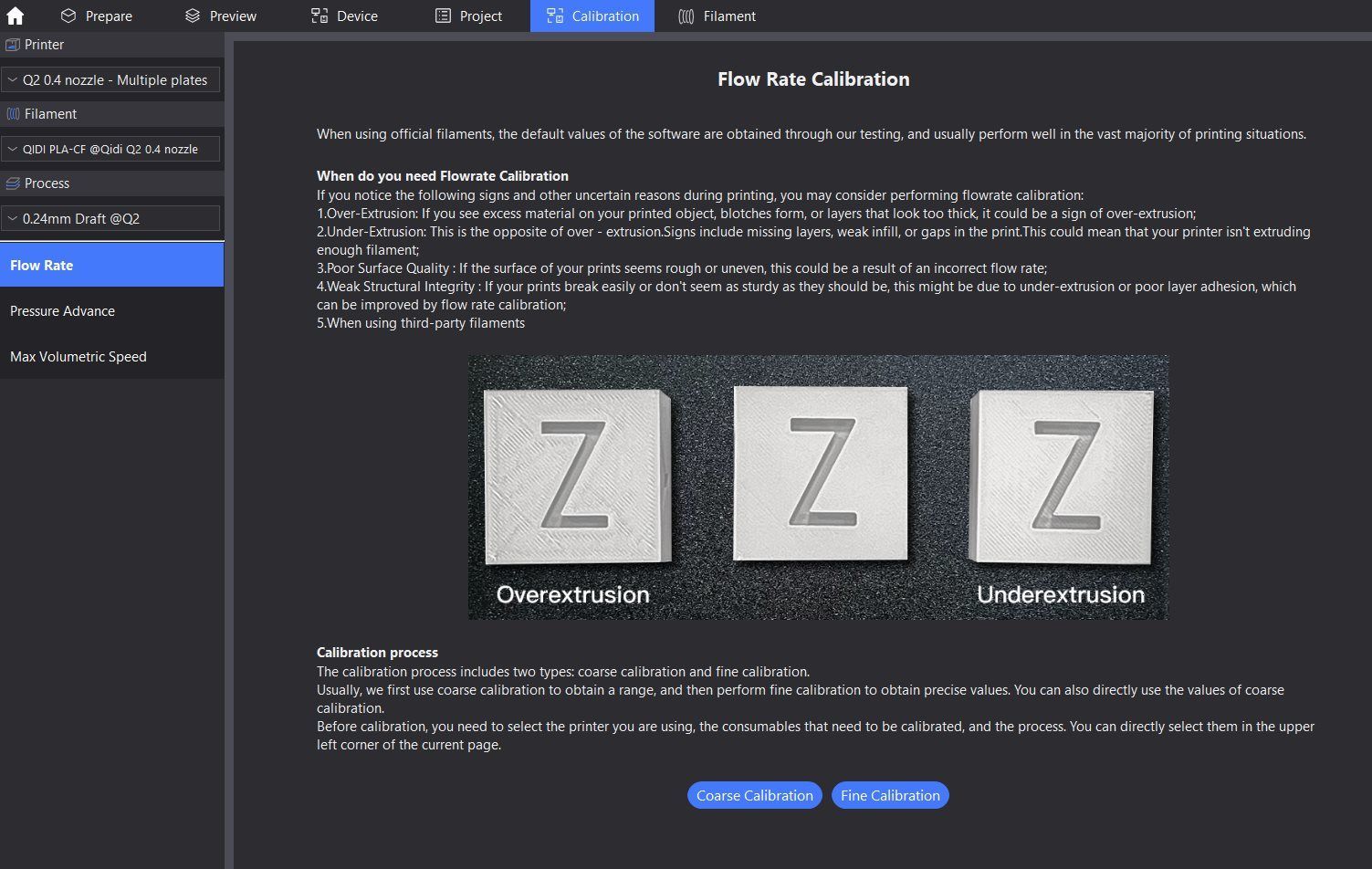Click the Prepare cube icon

(x=68, y=16)
